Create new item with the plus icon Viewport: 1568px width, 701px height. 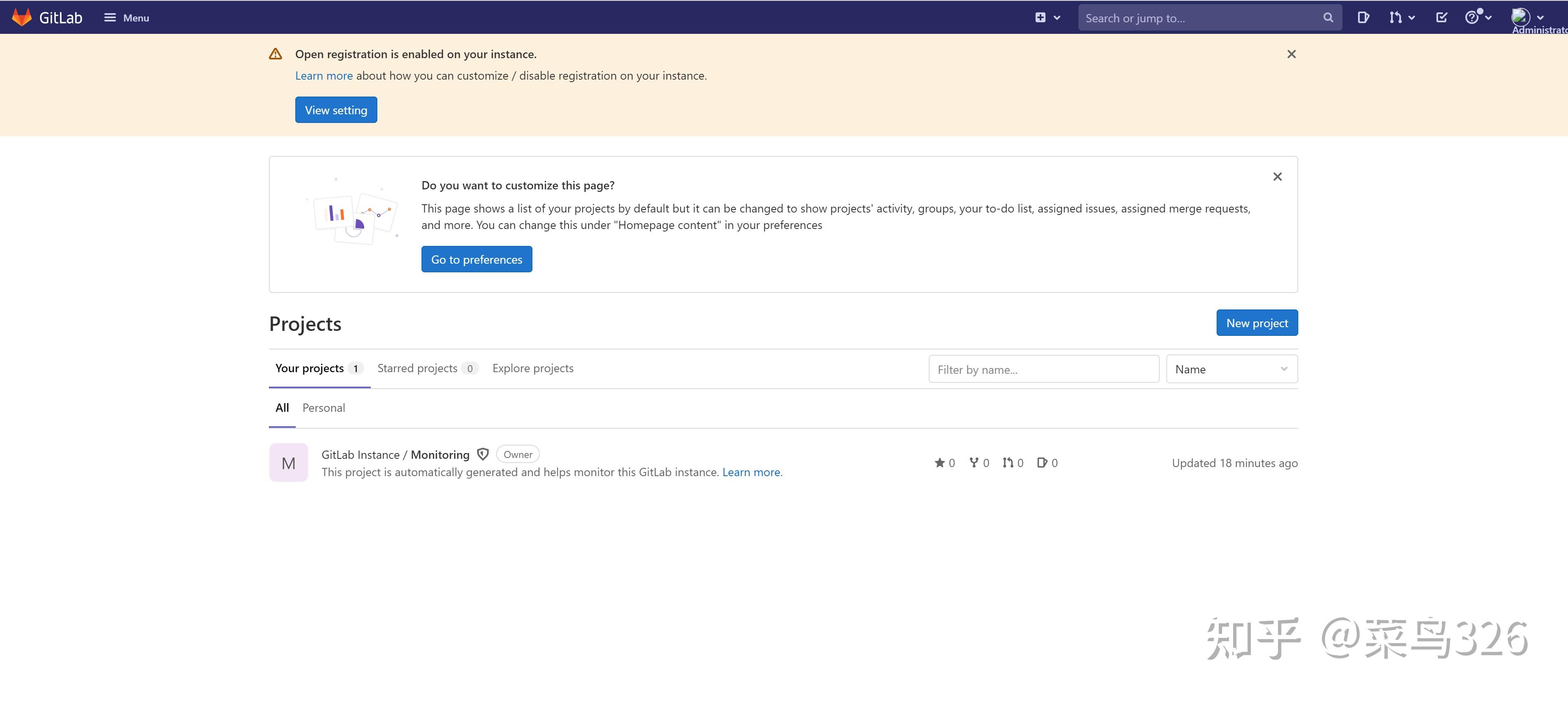(x=1041, y=17)
